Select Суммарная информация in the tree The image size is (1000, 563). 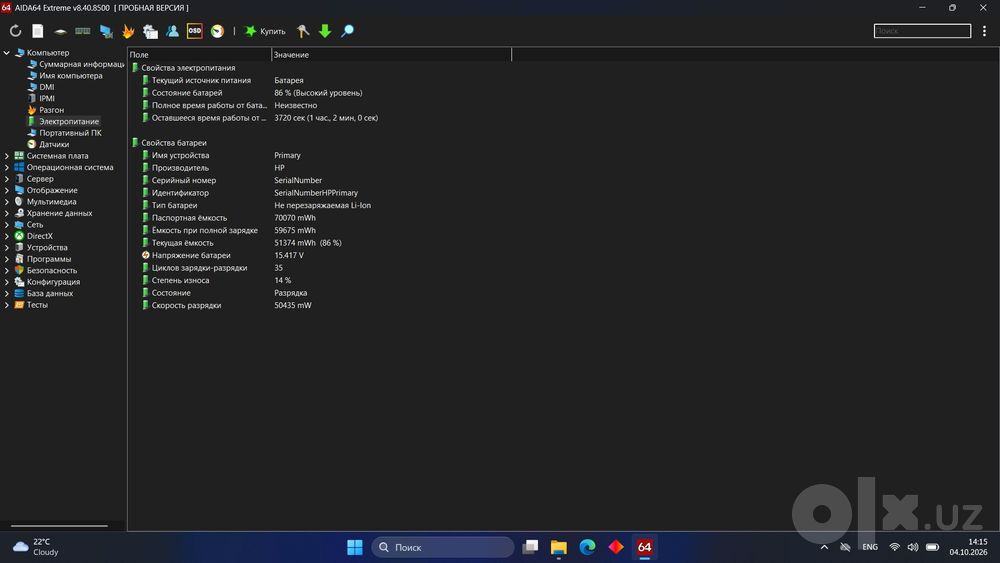pyautogui.click(x=82, y=64)
